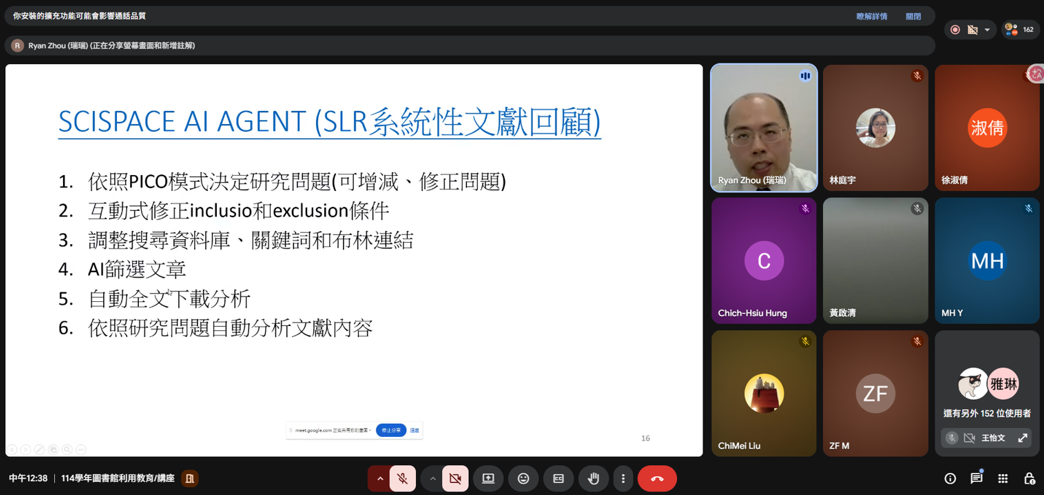Screen dimensions: 1044x495
Task: Click muted mic icon on MH Y tile
Action: tap(1029, 209)
